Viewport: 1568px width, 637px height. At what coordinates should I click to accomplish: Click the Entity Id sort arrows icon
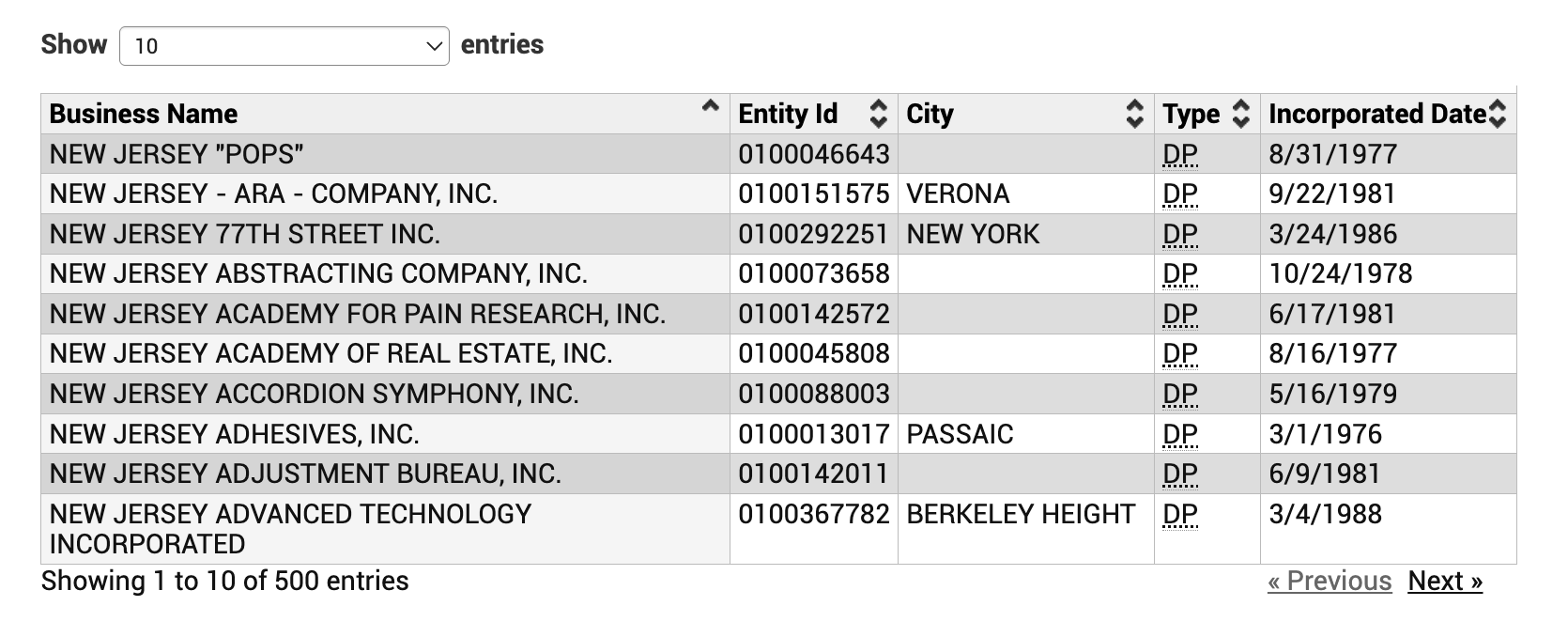[878, 114]
